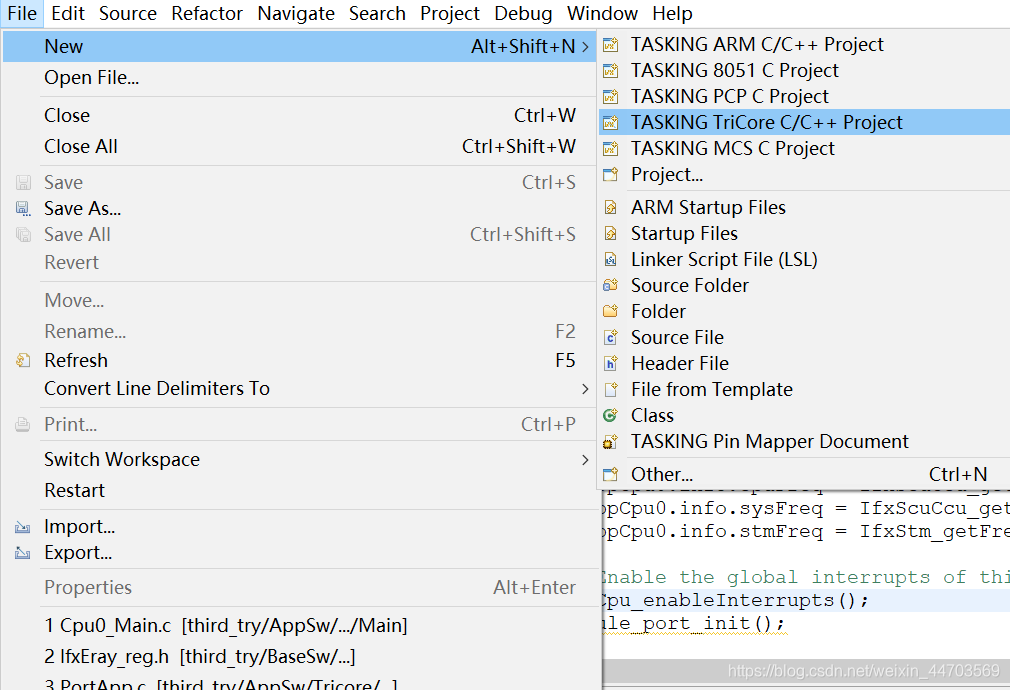Select Close All in File menu
Image resolution: width=1010 pixels, height=690 pixels.
(x=300, y=146)
